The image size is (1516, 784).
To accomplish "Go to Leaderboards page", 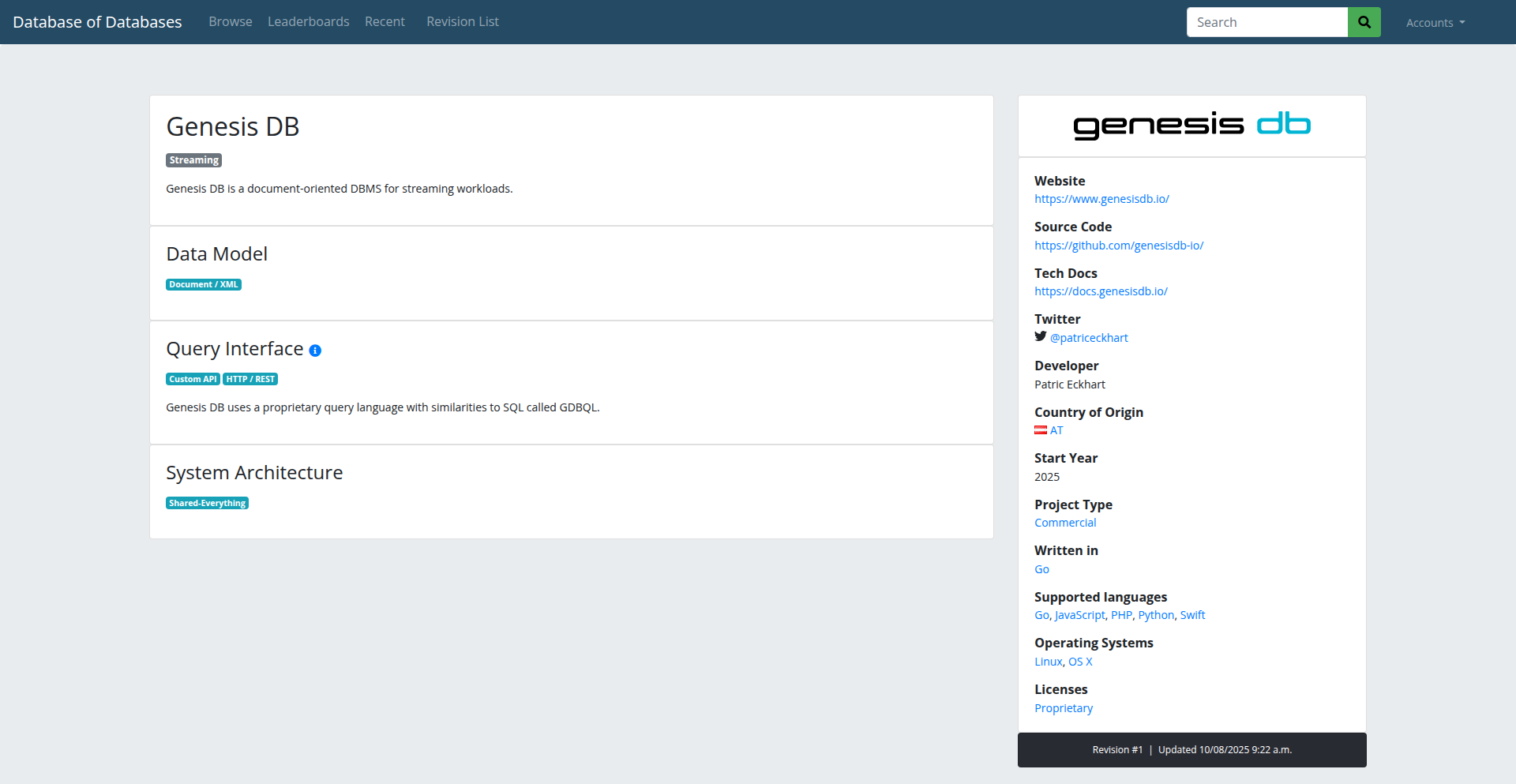I will 309,22.
